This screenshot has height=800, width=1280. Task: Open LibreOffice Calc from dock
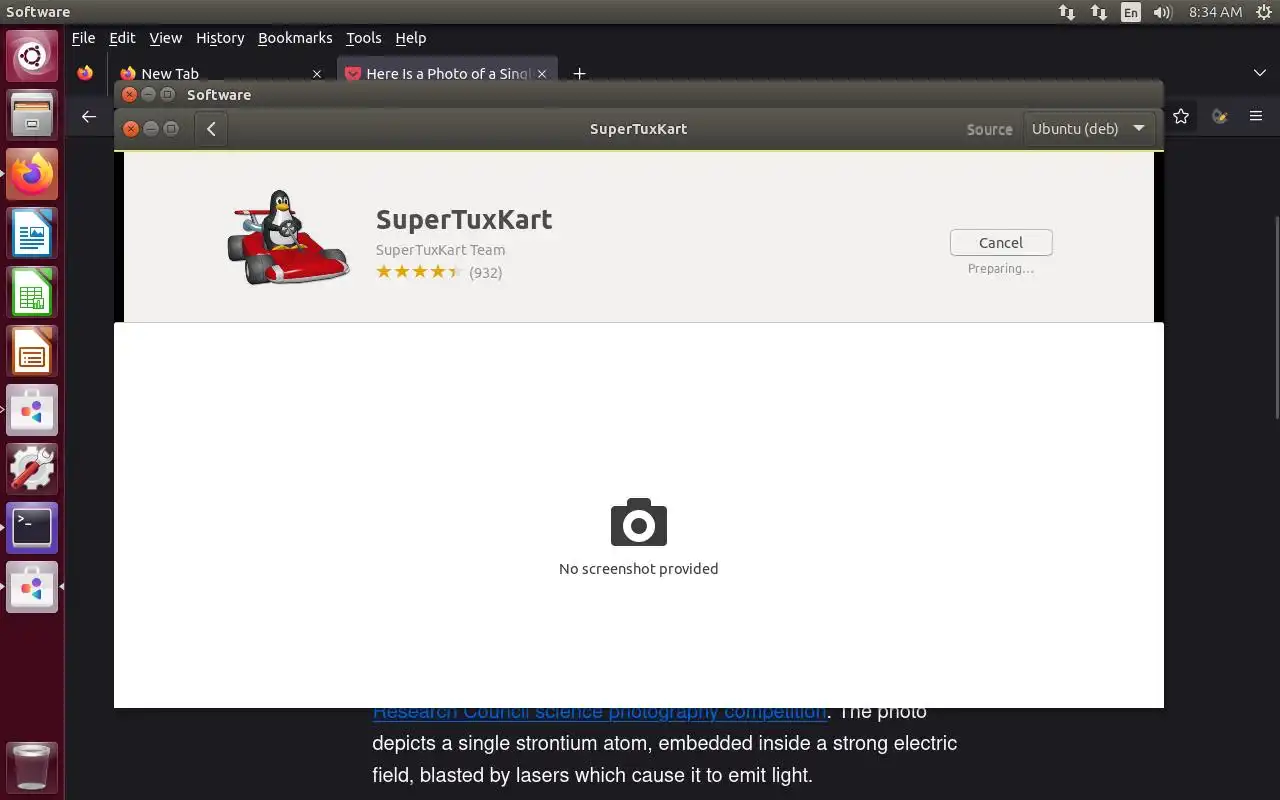(x=32, y=292)
